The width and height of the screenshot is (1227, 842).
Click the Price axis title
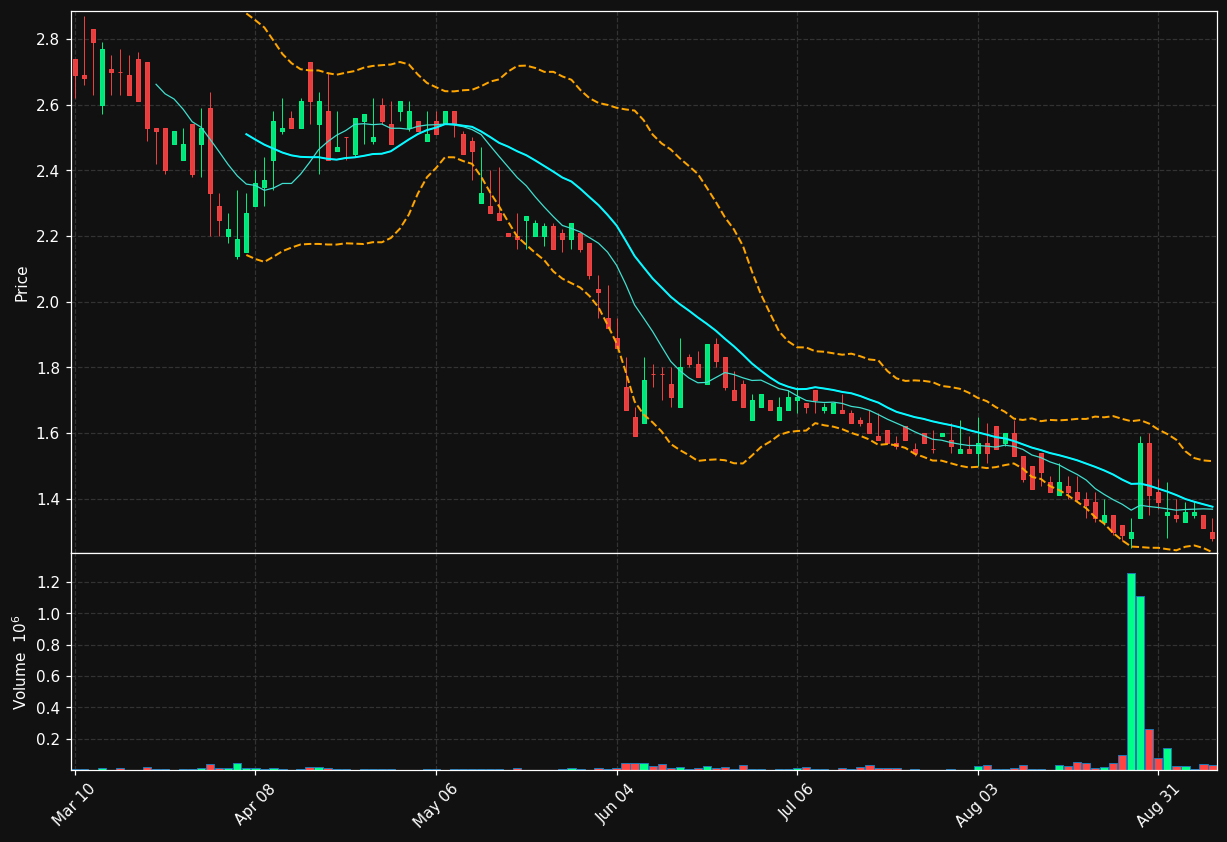pos(21,283)
